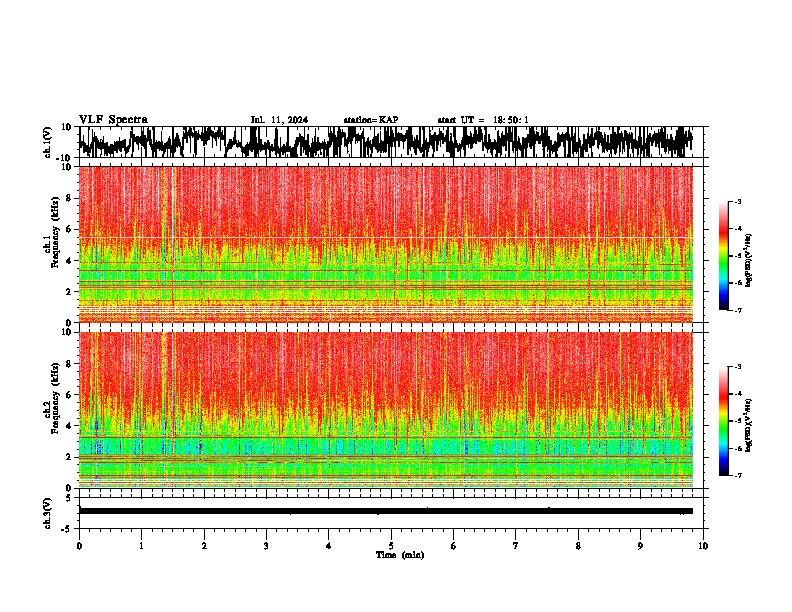This screenshot has height=612, width=792.
Task: Click the "ch.3(V)" axis label
Action: pyautogui.click(x=48, y=513)
